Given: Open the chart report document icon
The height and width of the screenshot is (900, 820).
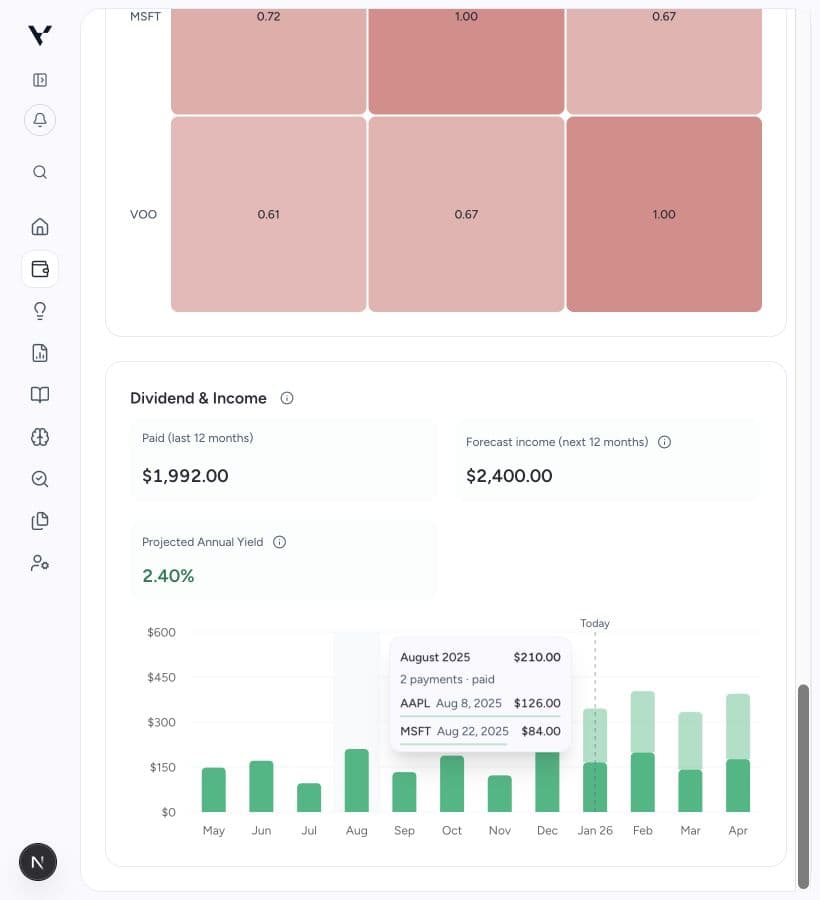Looking at the screenshot, I should click(x=40, y=353).
